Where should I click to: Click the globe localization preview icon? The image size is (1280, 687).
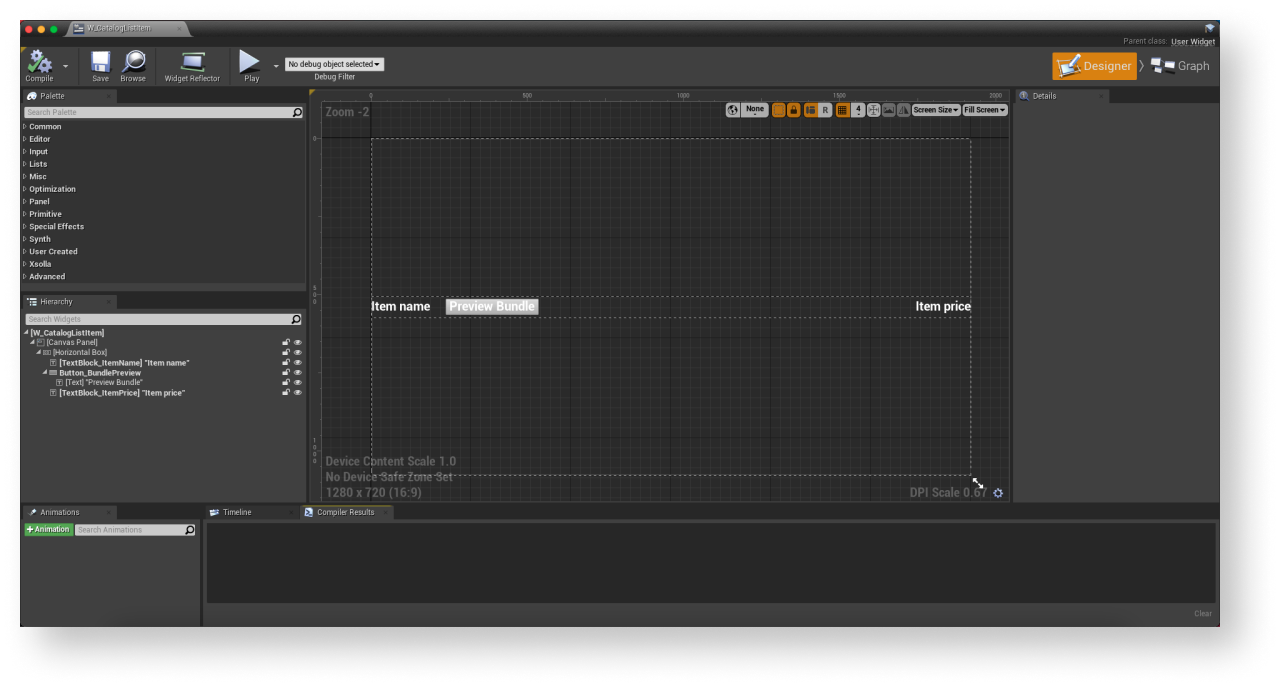click(733, 110)
